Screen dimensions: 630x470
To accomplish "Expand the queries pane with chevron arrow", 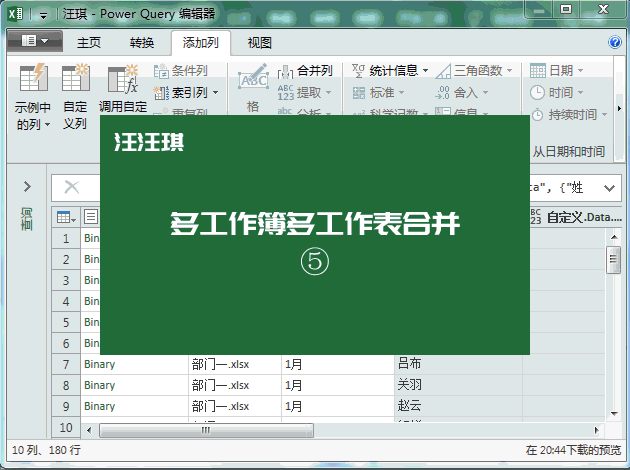I will (27, 186).
